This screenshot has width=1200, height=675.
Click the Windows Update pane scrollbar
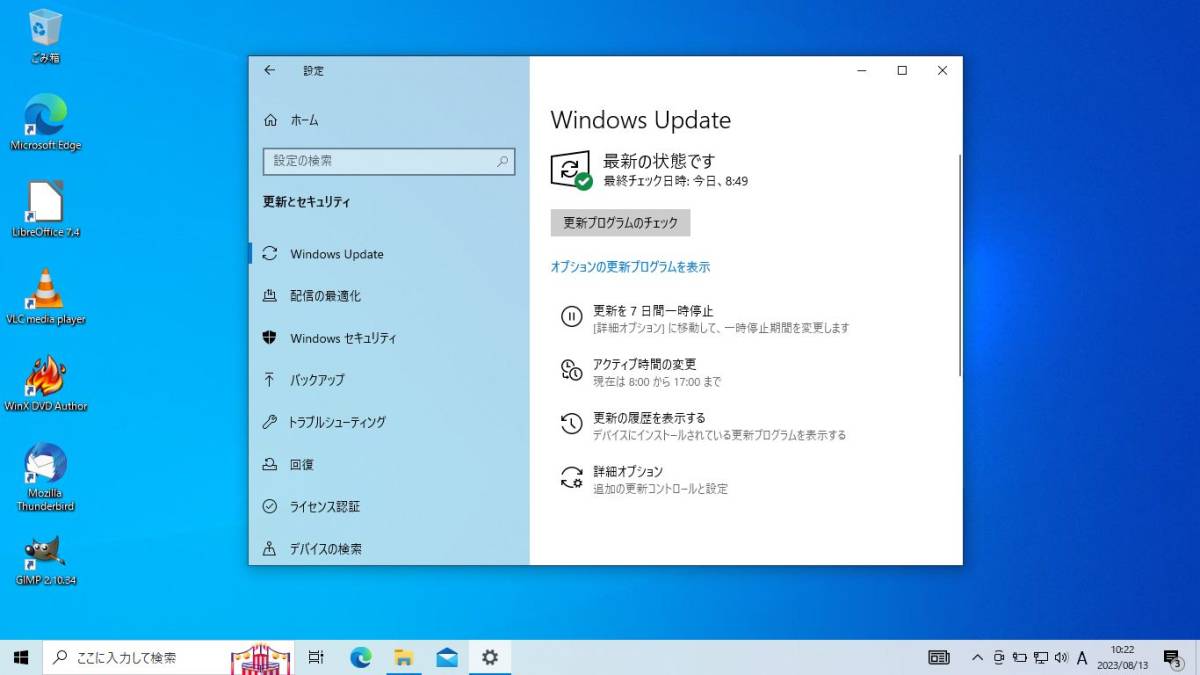[959, 265]
